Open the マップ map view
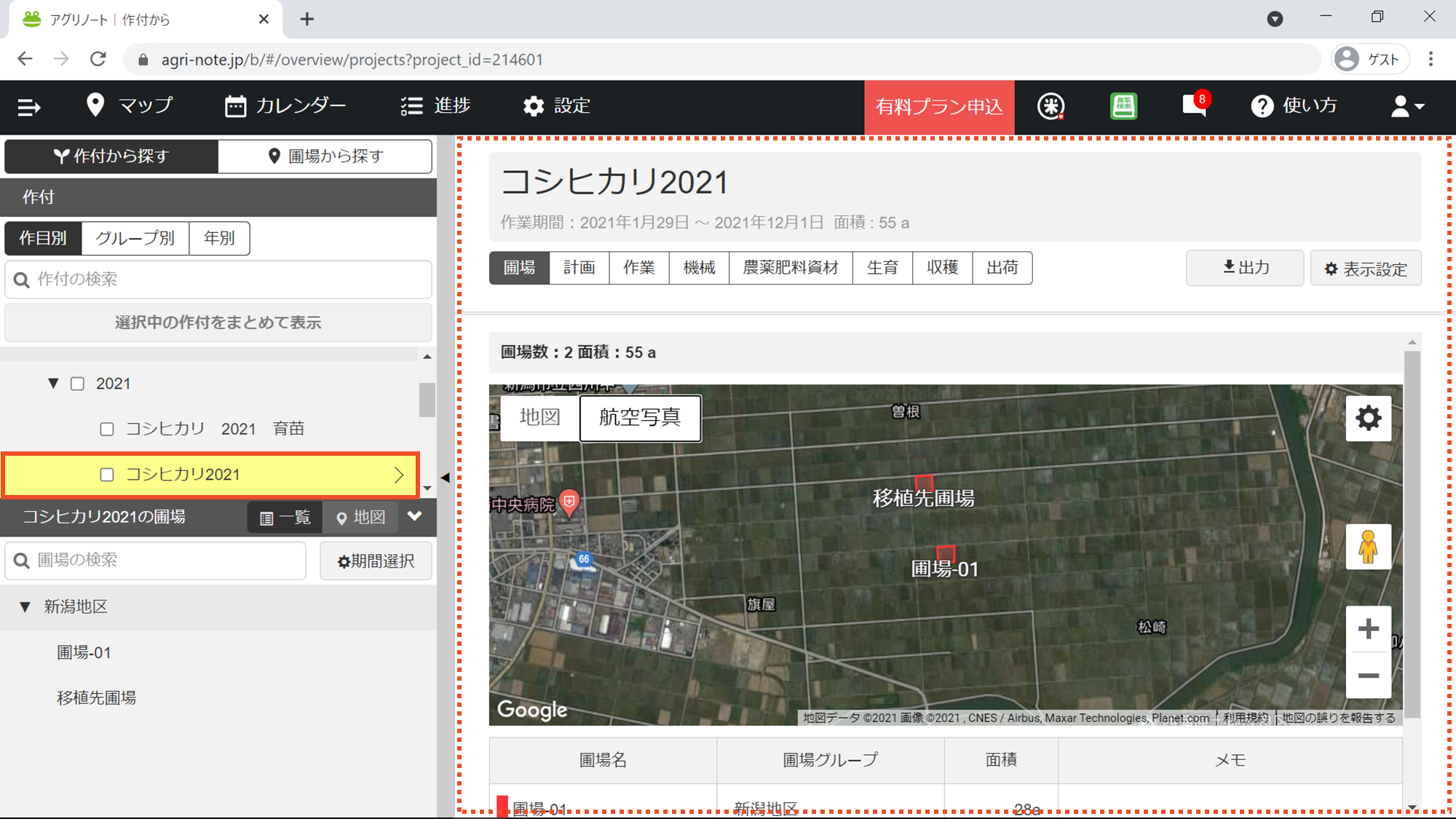Image resolution: width=1456 pixels, height=819 pixels. coord(129,106)
